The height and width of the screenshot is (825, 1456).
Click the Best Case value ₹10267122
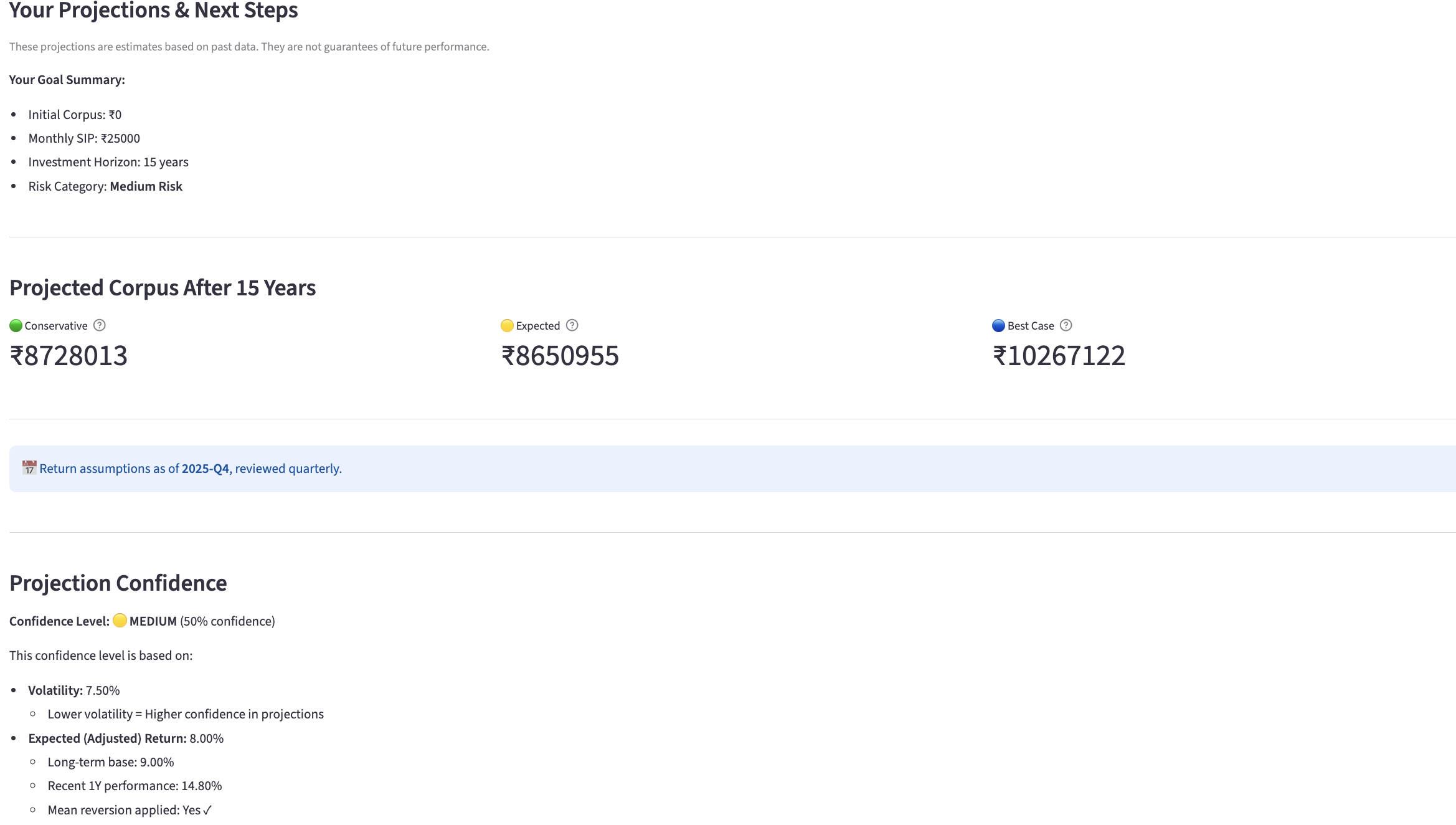tap(1059, 356)
